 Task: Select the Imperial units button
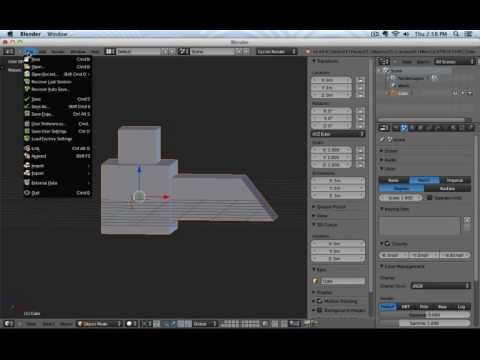pyautogui.click(x=456, y=180)
